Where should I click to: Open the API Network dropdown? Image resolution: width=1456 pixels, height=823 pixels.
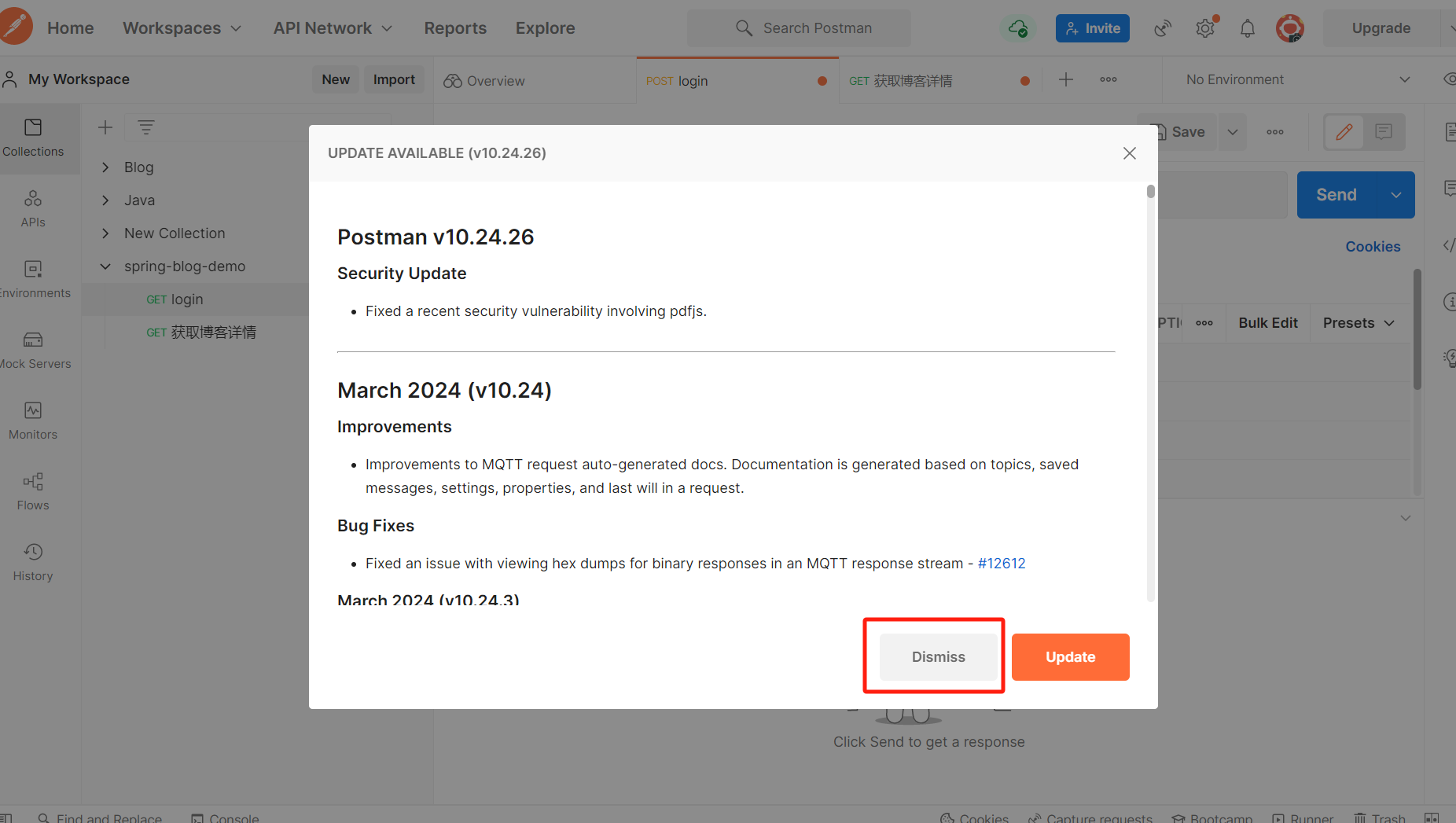click(333, 28)
